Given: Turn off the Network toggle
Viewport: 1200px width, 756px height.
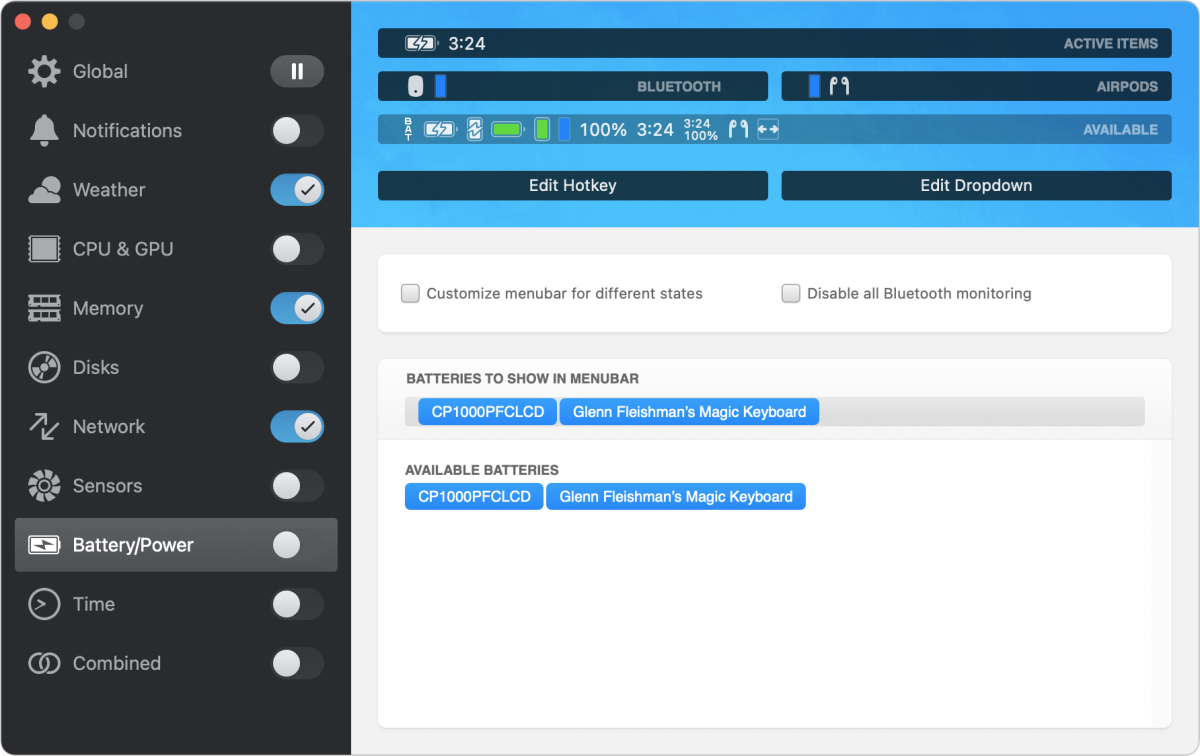Looking at the screenshot, I should [x=297, y=426].
